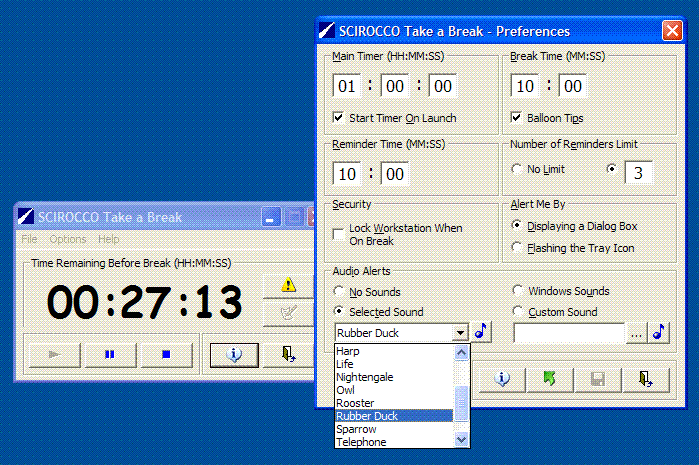Choose Rubber Duck from the sound list

(394, 416)
